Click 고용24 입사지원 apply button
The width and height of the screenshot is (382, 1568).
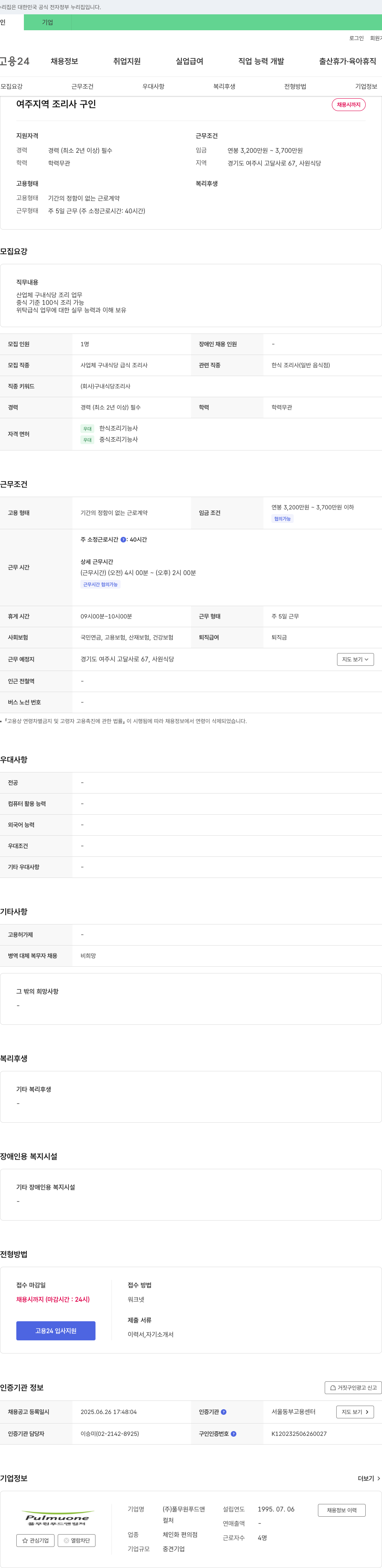coord(56,1330)
